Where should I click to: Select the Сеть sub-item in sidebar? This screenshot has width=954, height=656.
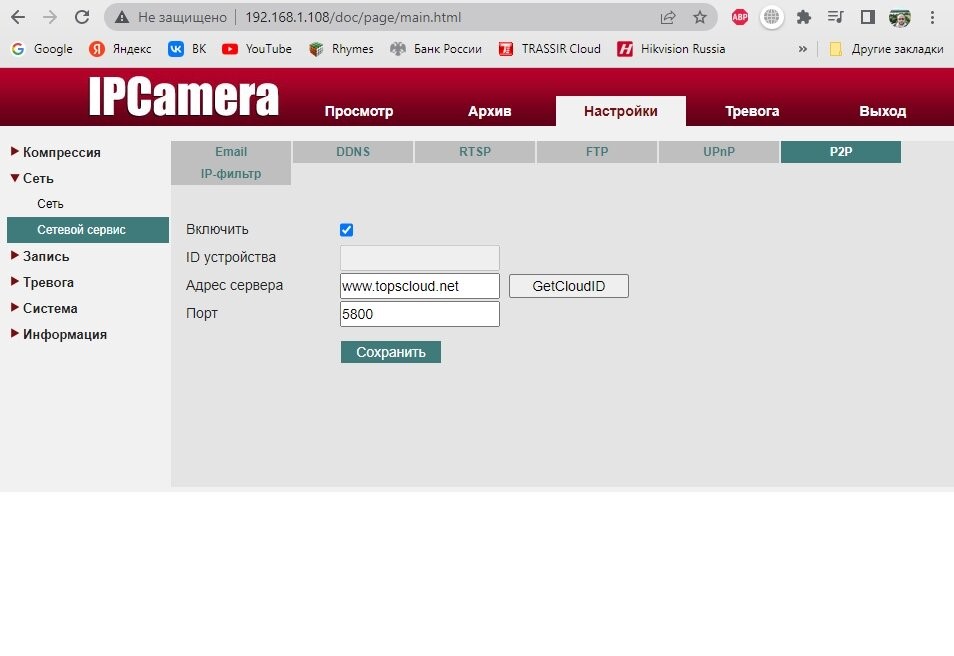coord(50,204)
